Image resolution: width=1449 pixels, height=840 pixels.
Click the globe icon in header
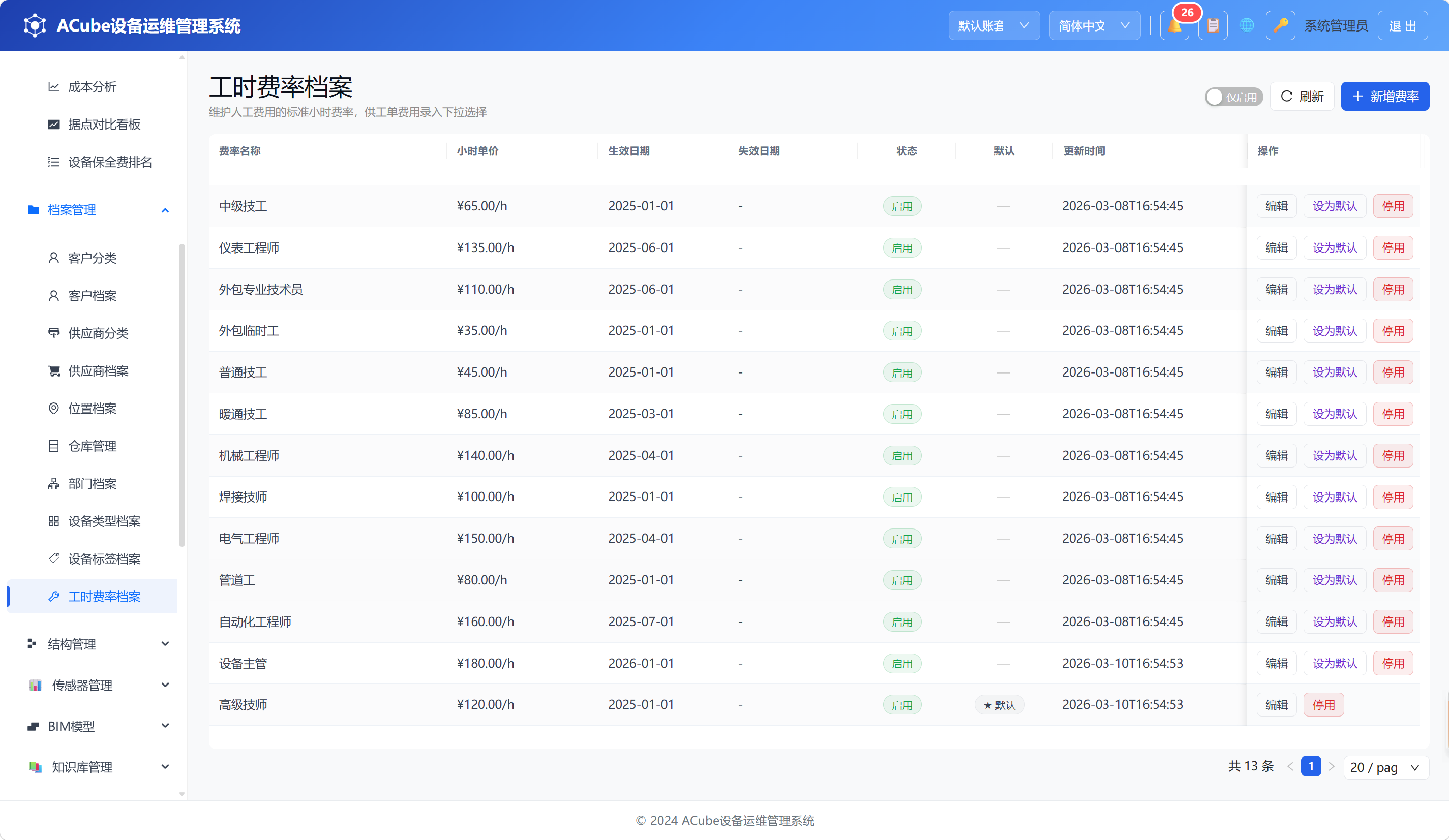(x=1247, y=26)
